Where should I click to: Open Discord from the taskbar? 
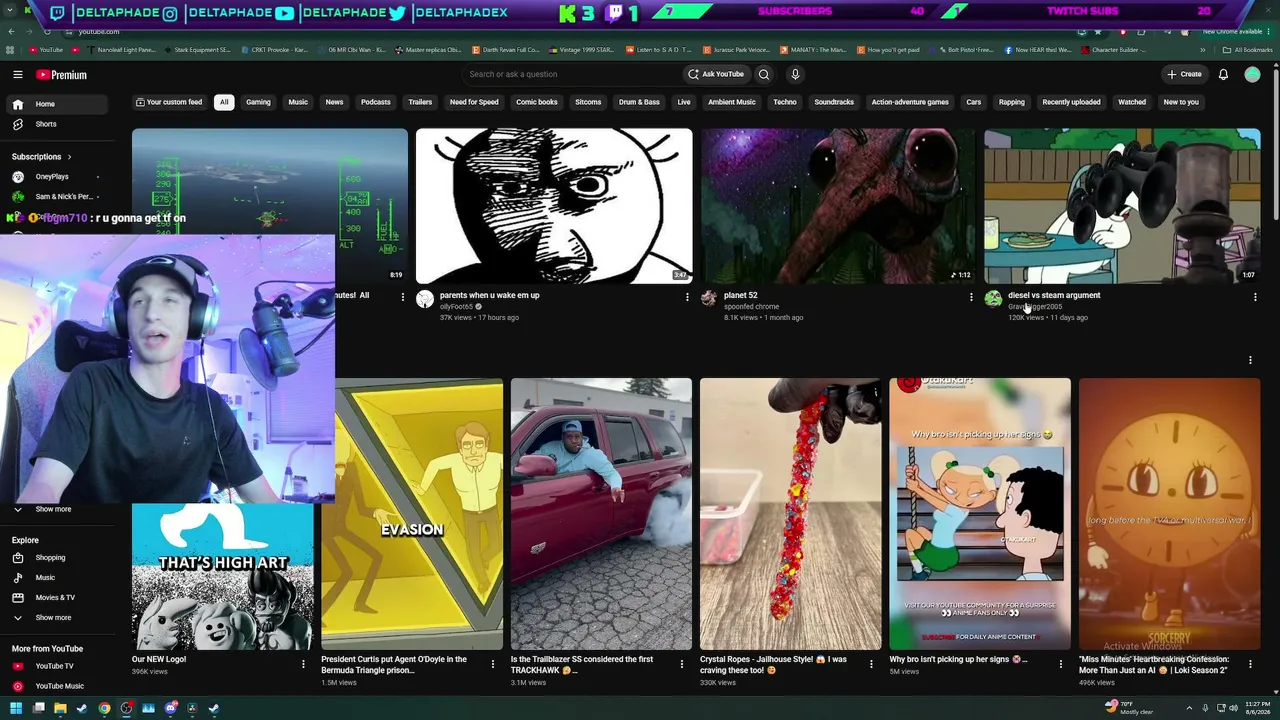[x=171, y=708]
